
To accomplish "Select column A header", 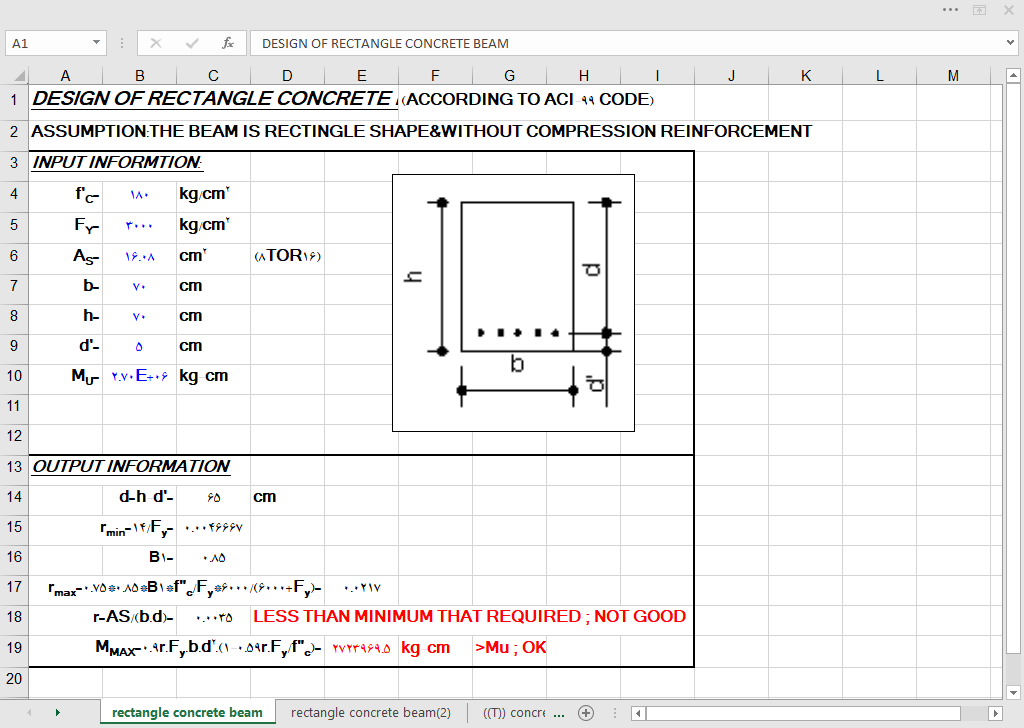I will (65, 76).
